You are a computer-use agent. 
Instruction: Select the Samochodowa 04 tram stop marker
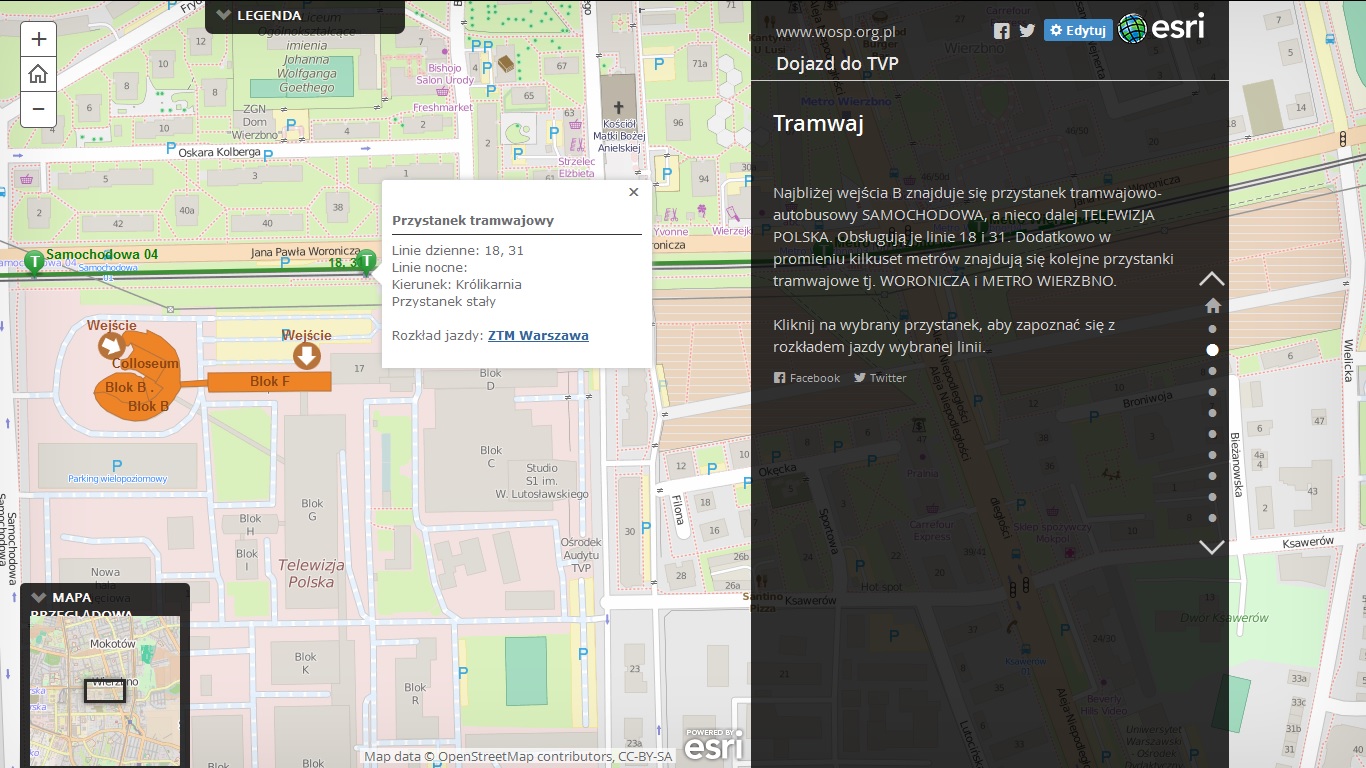35,263
